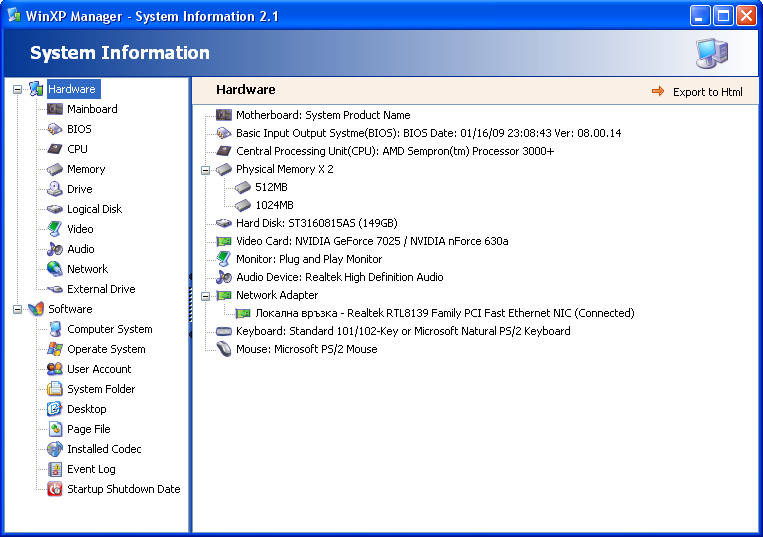Click the Startup Shutdown Date power icon
763x537 pixels.
[54, 489]
